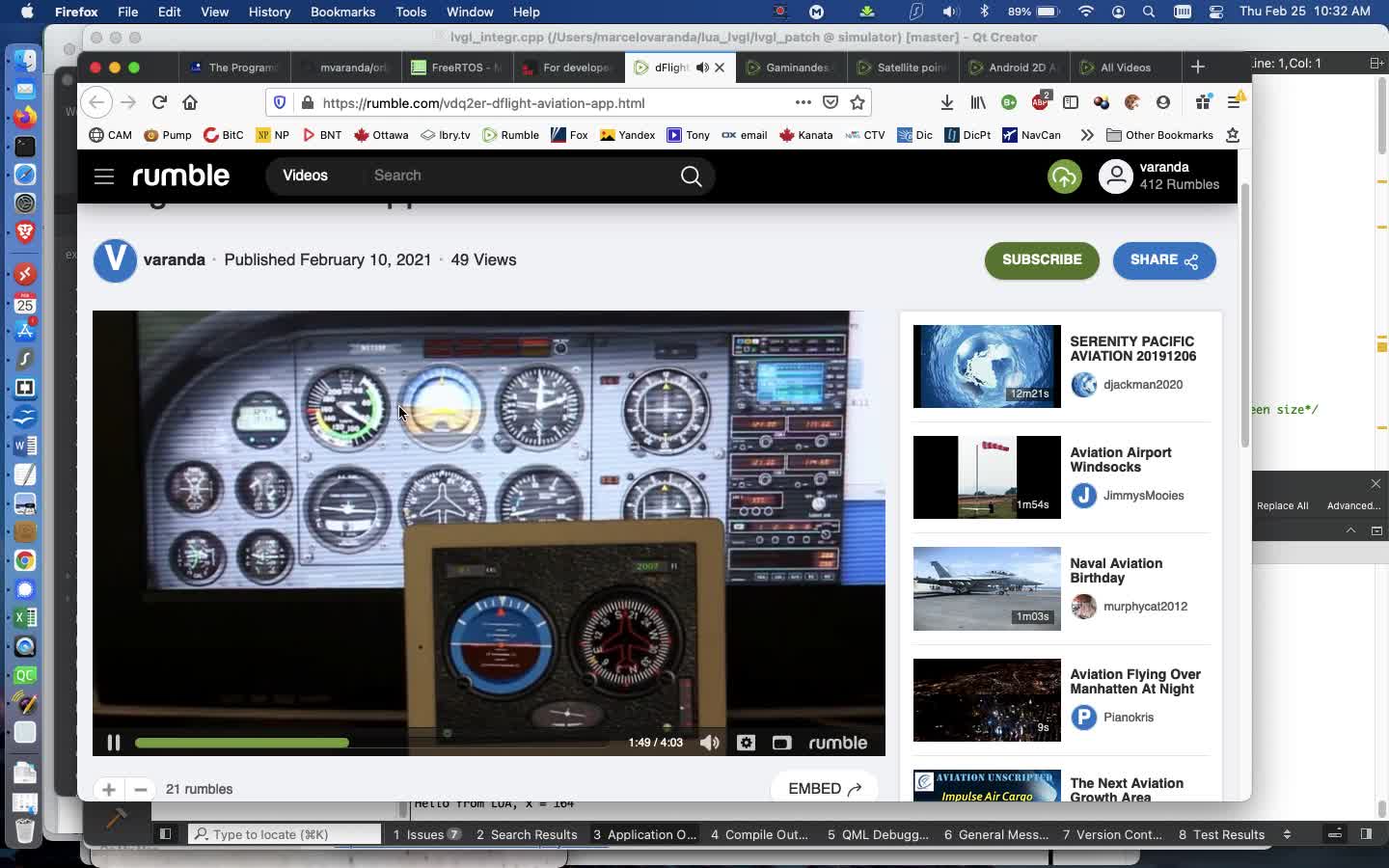
Task: Open the Bluetooth menu bar icon
Action: [x=984, y=12]
